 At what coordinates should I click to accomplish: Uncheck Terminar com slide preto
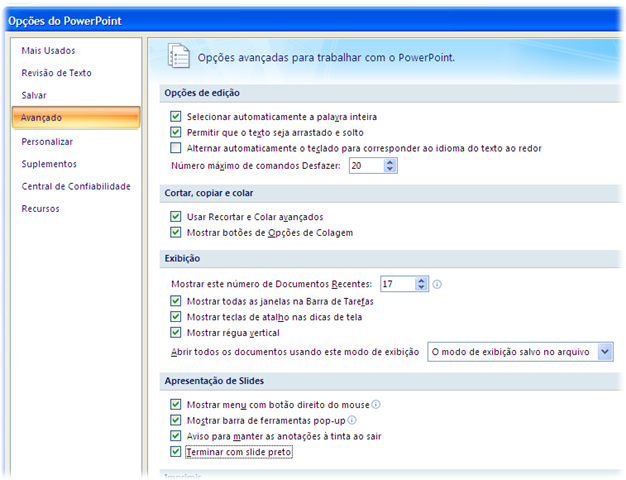click(176, 452)
